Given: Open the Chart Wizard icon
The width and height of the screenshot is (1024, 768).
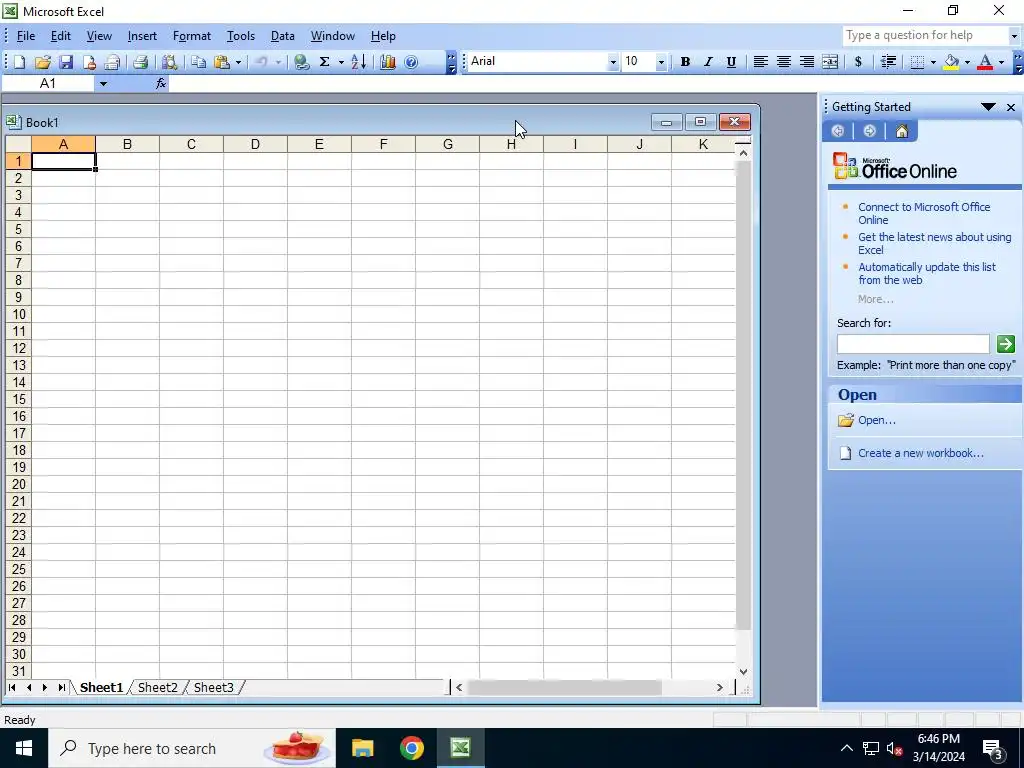Looking at the screenshot, I should pyautogui.click(x=388, y=62).
